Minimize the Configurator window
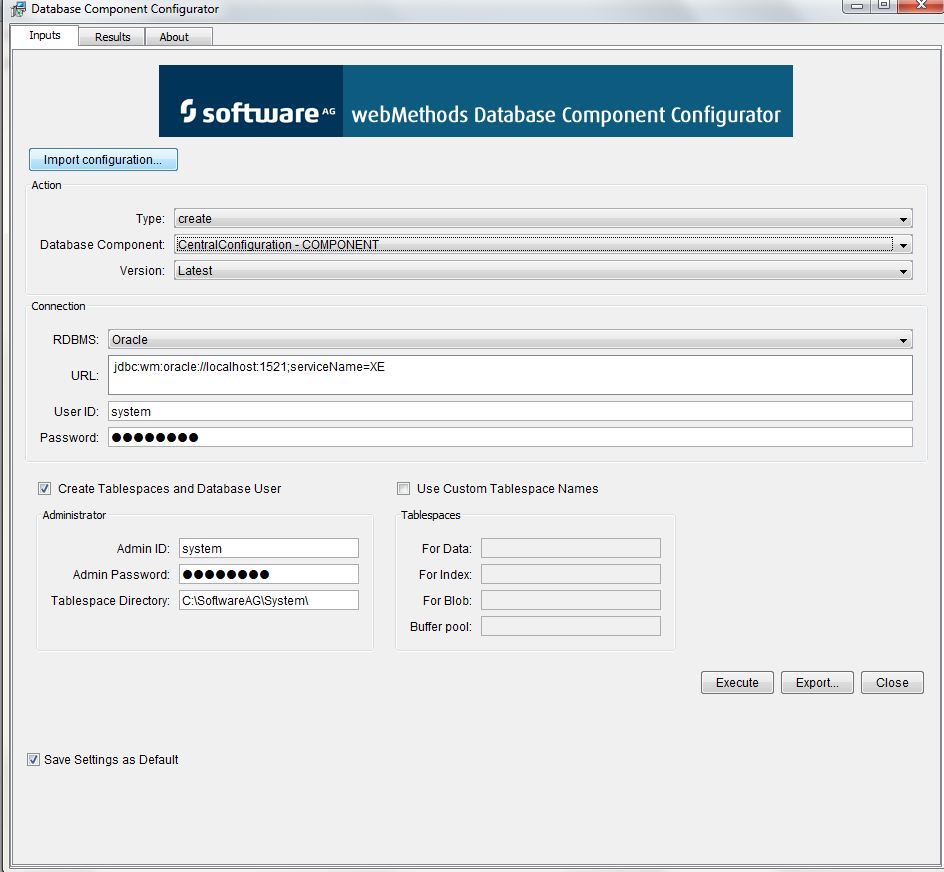This screenshot has width=944, height=872. 856,5
